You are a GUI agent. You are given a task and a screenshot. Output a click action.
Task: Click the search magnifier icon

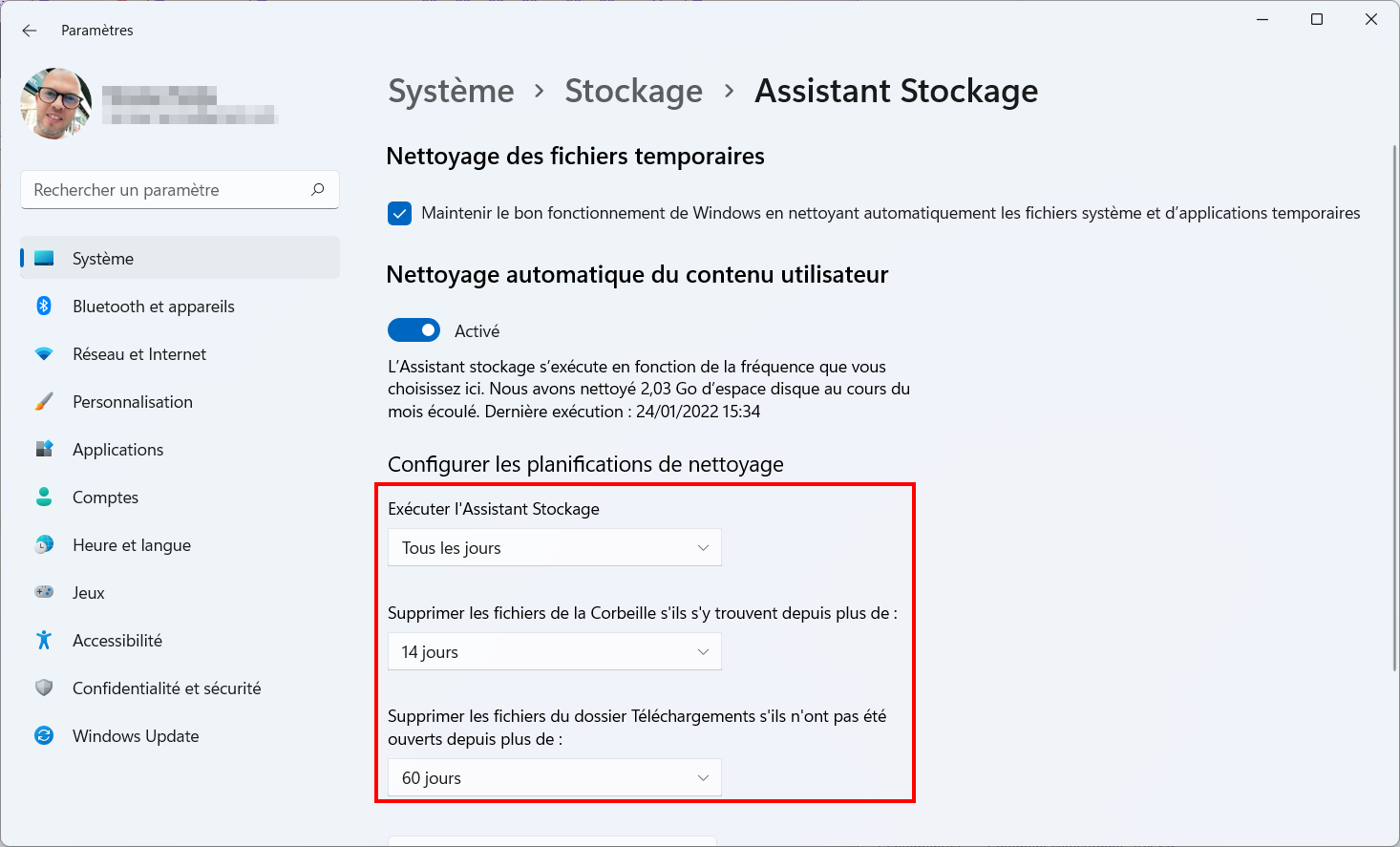(318, 189)
